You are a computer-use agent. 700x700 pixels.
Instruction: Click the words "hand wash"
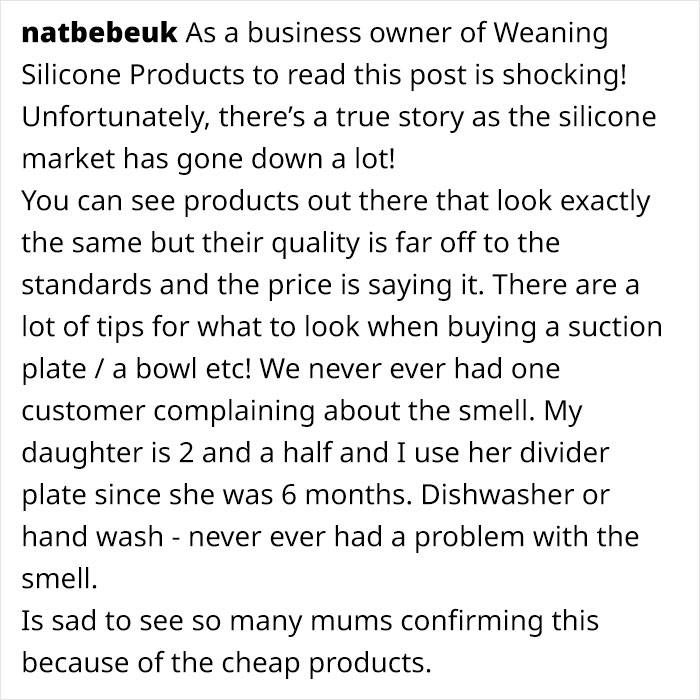tap(92, 537)
